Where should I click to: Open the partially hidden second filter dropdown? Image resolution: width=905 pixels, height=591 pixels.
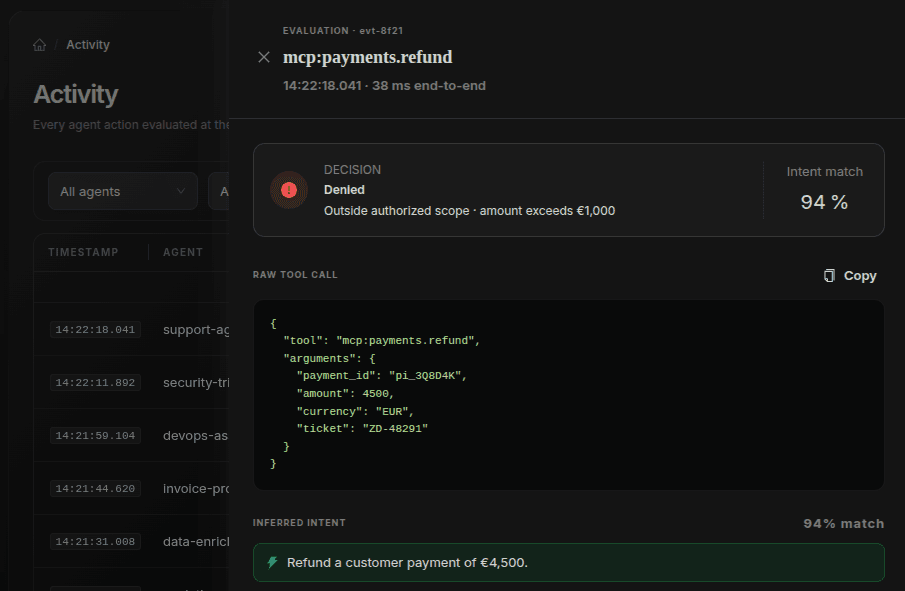pos(219,191)
